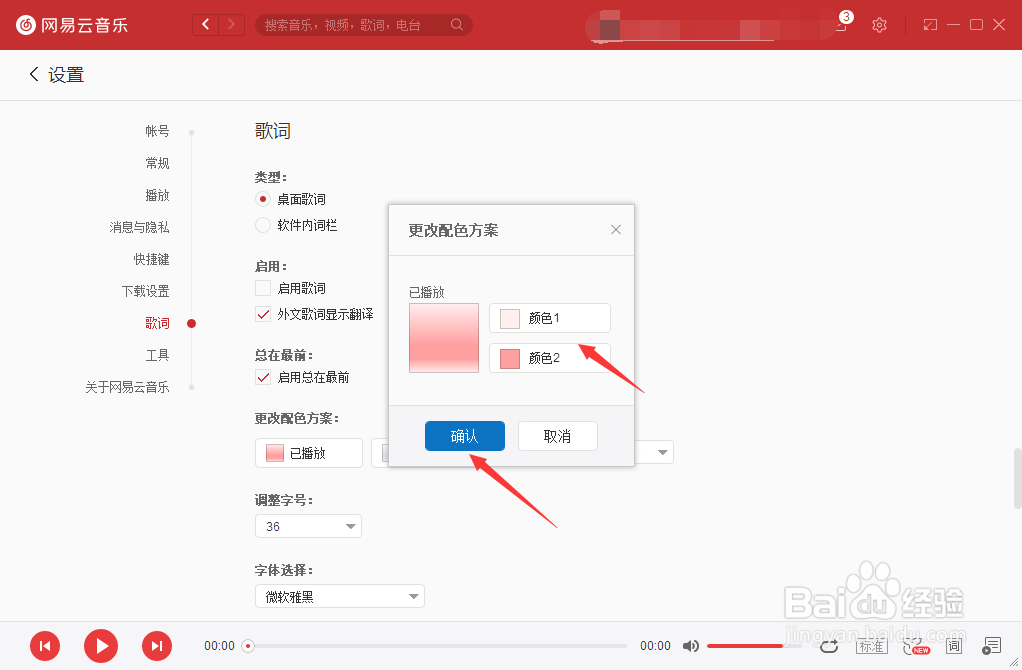Viewport: 1022px width, 670px height.
Task: Open the settings gear icon
Action: (x=879, y=24)
